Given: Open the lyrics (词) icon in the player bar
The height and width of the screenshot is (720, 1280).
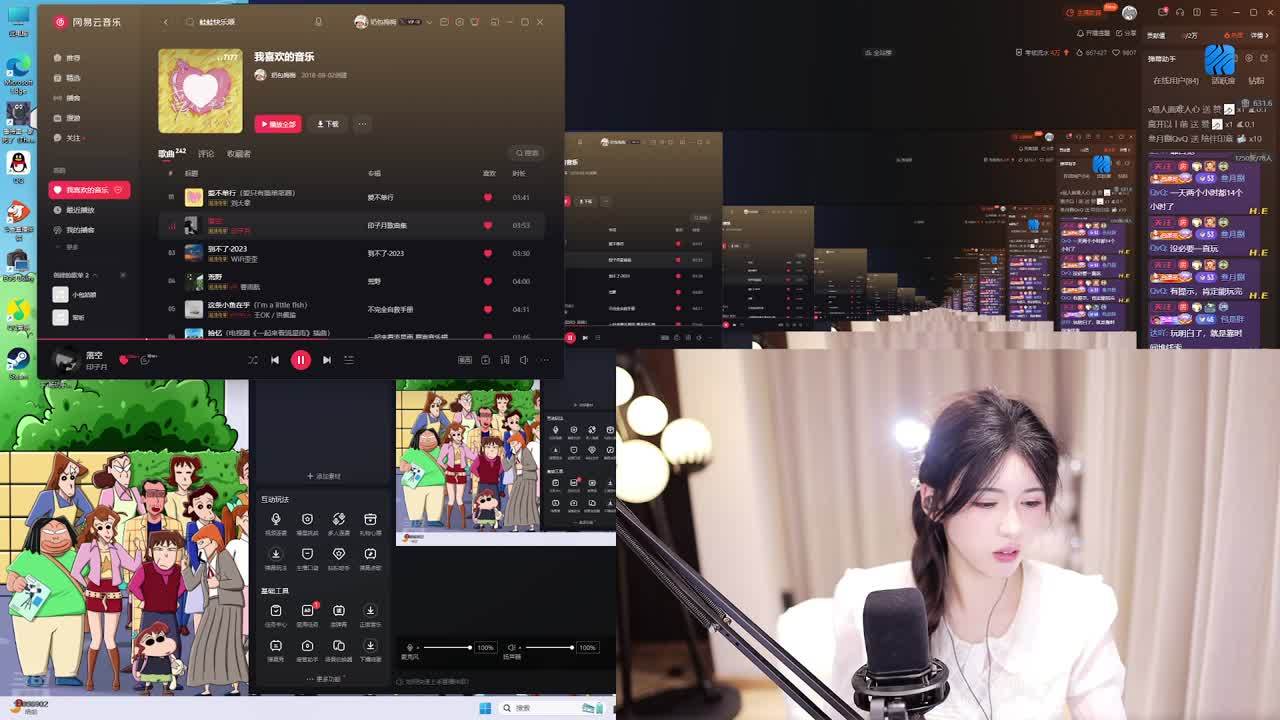Looking at the screenshot, I should coord(505,360).
